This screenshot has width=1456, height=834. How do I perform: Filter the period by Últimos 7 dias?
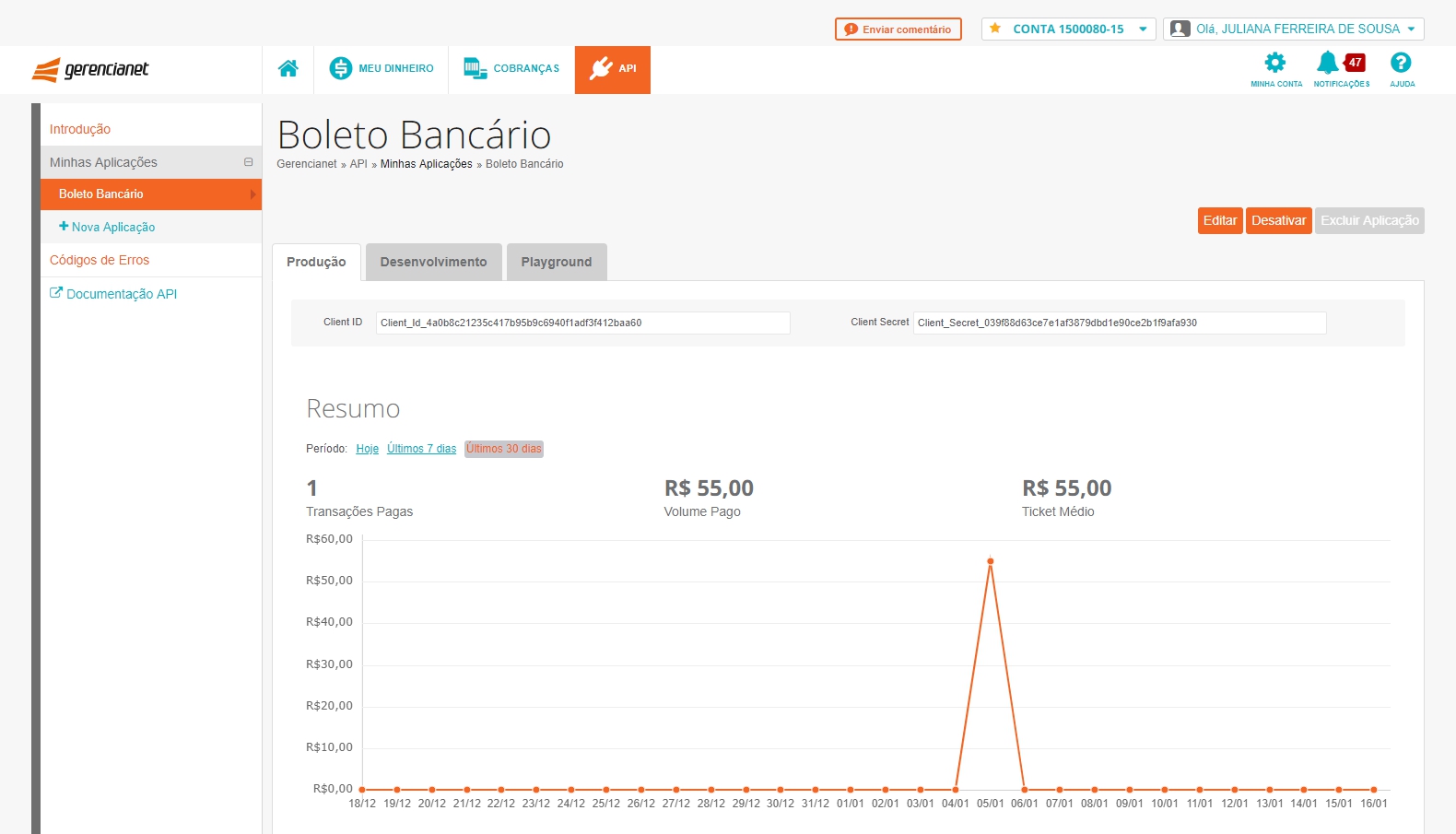[x=422, y=449]
